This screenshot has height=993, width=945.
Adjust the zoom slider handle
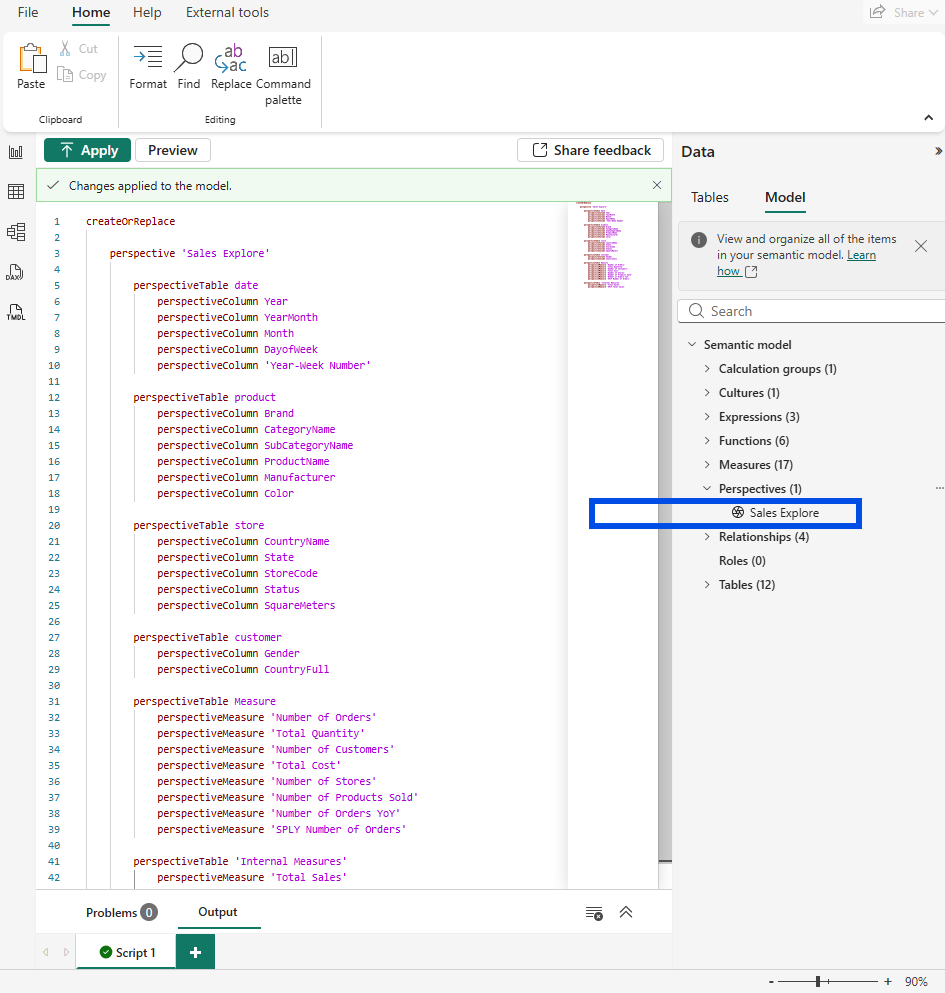818,982
